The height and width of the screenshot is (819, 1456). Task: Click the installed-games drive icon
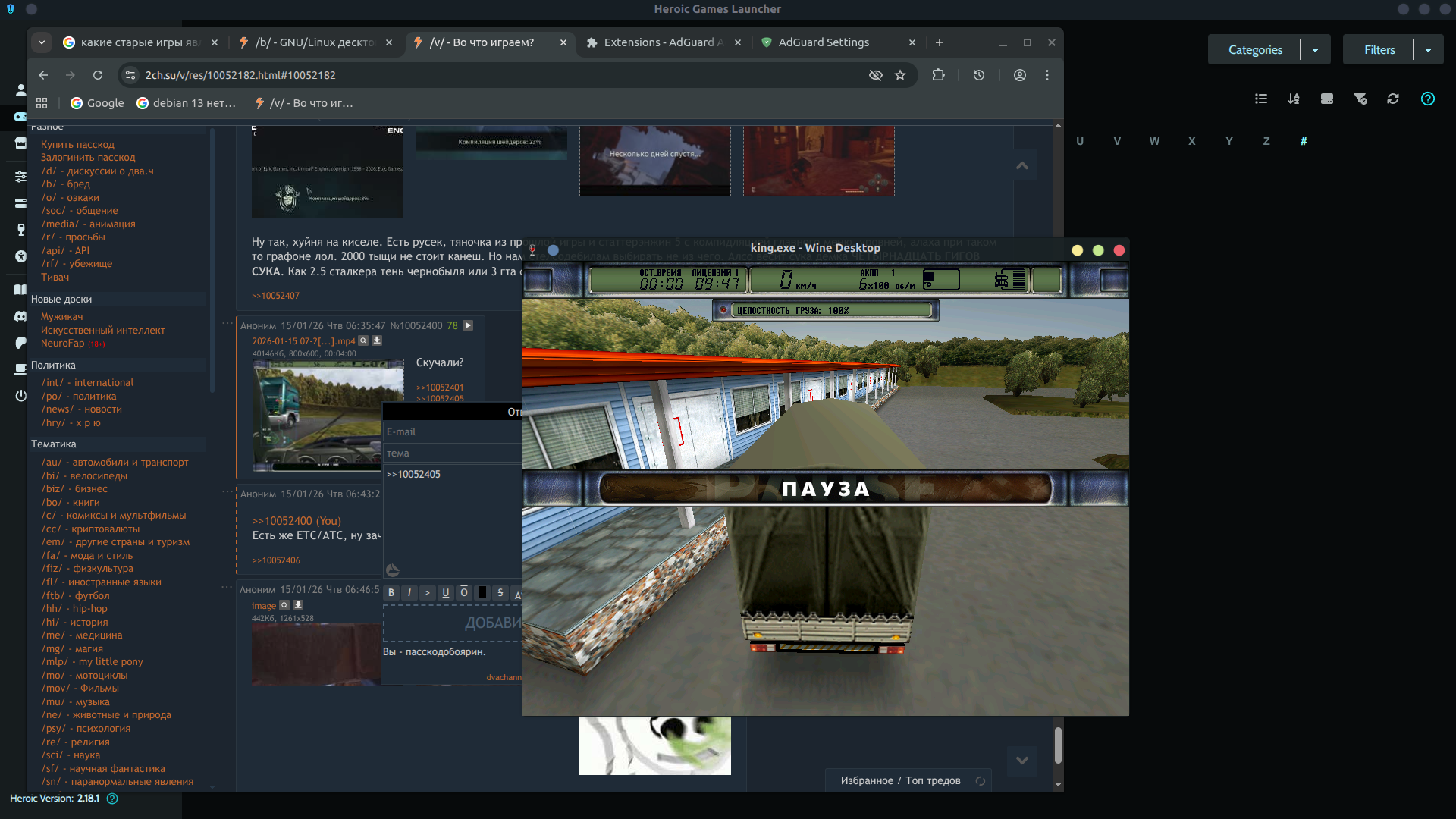(x=1327, y=99)
